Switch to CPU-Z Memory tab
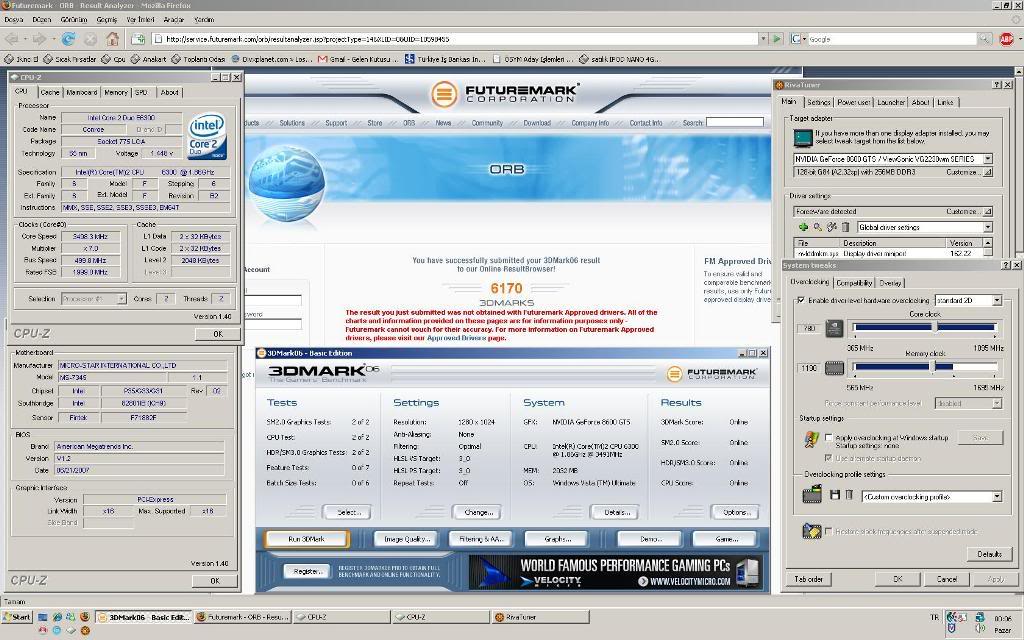 tap(116, 93)
